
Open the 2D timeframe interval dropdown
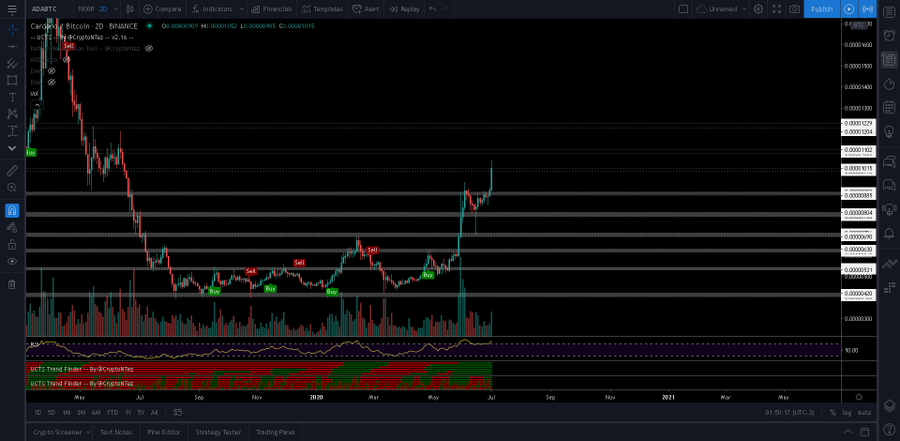coord(103,9)
